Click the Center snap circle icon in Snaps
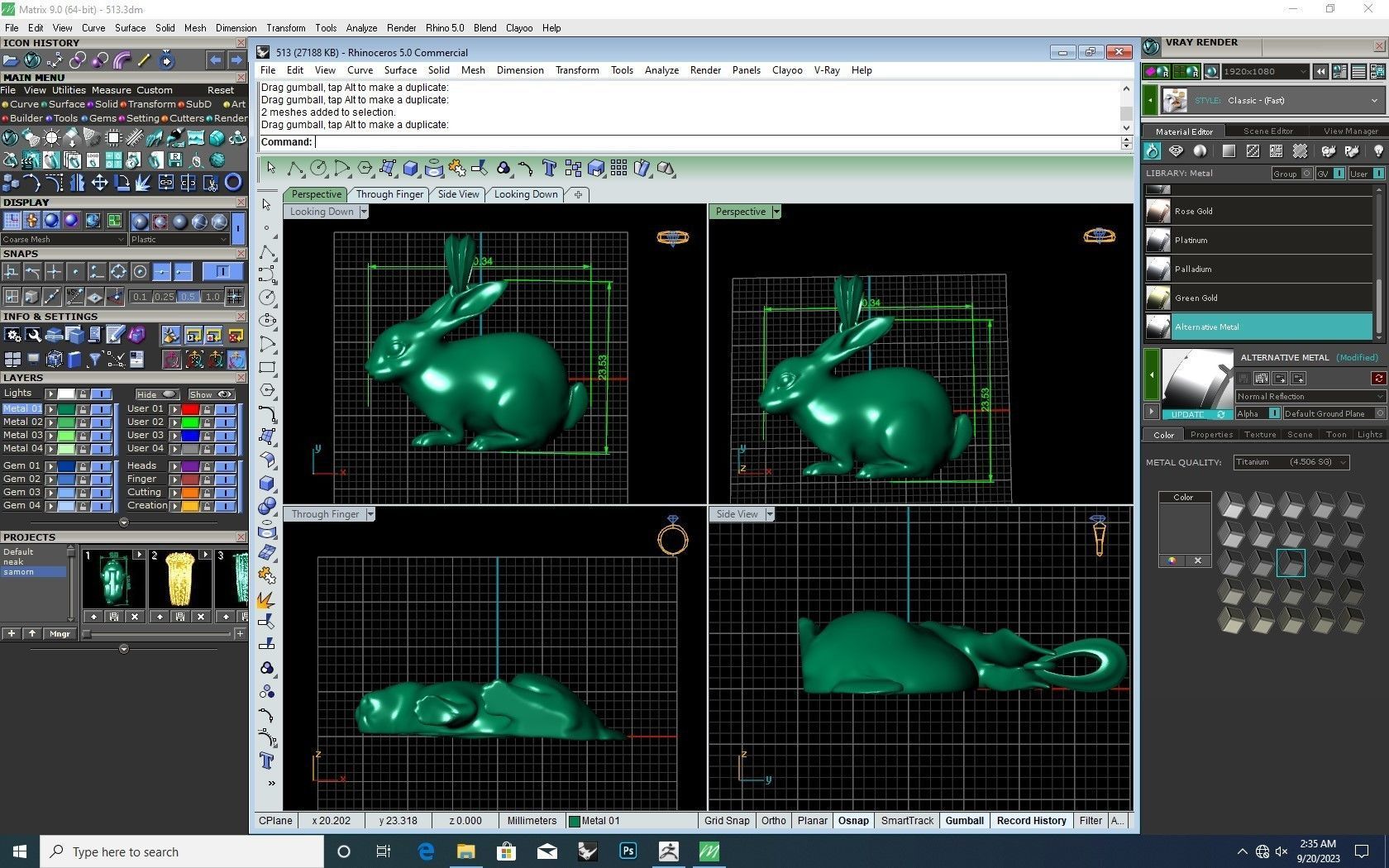Screen dimensions: 1389x868 pos(140,272)
